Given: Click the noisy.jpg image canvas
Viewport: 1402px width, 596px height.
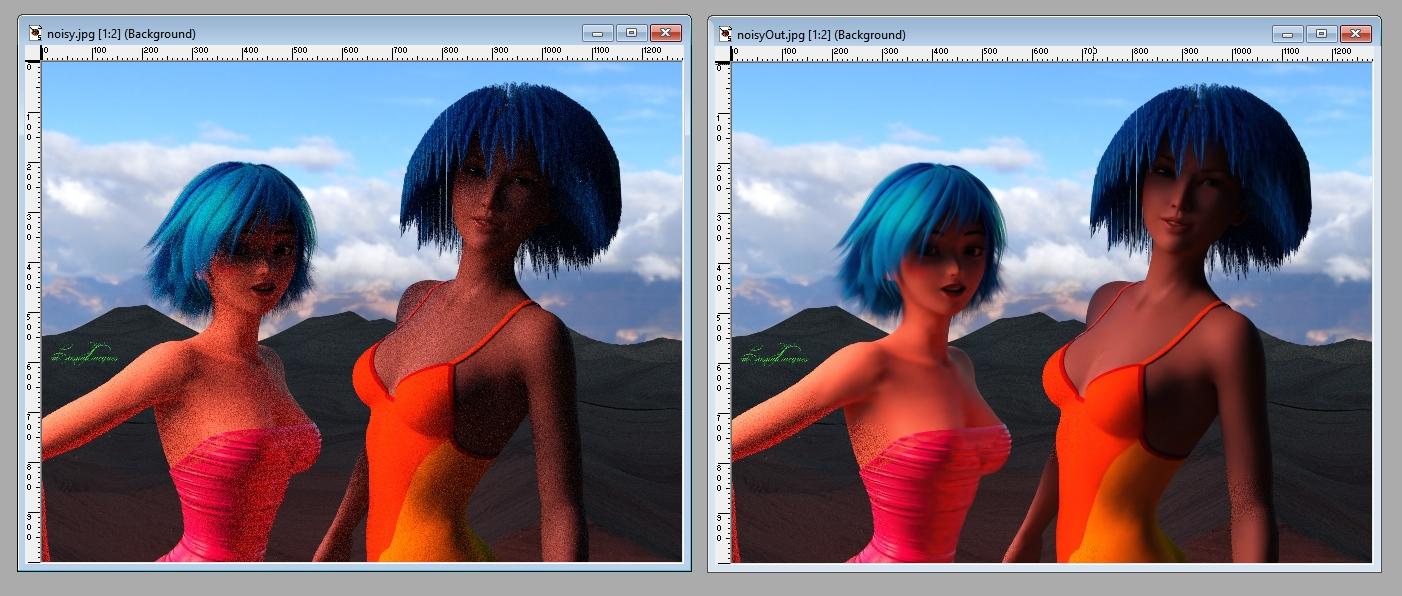Looking at the screenshot, I should pos(361,311).
